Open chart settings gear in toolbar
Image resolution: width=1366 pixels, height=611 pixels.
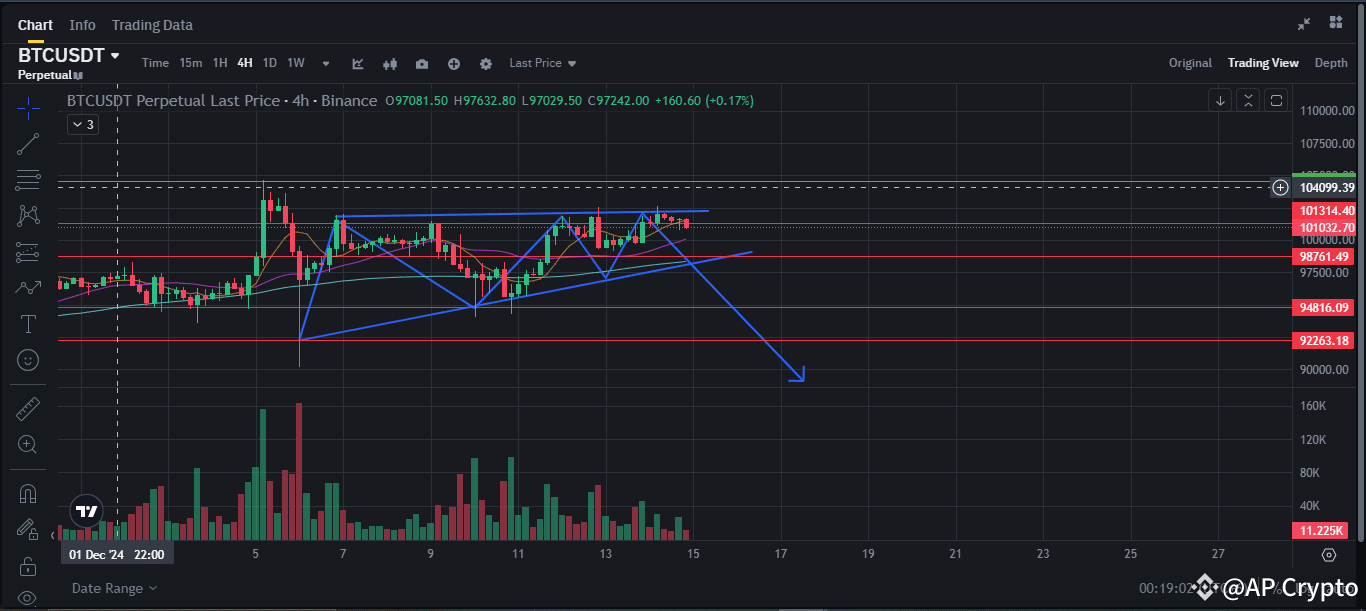click(x=486, y=63)
